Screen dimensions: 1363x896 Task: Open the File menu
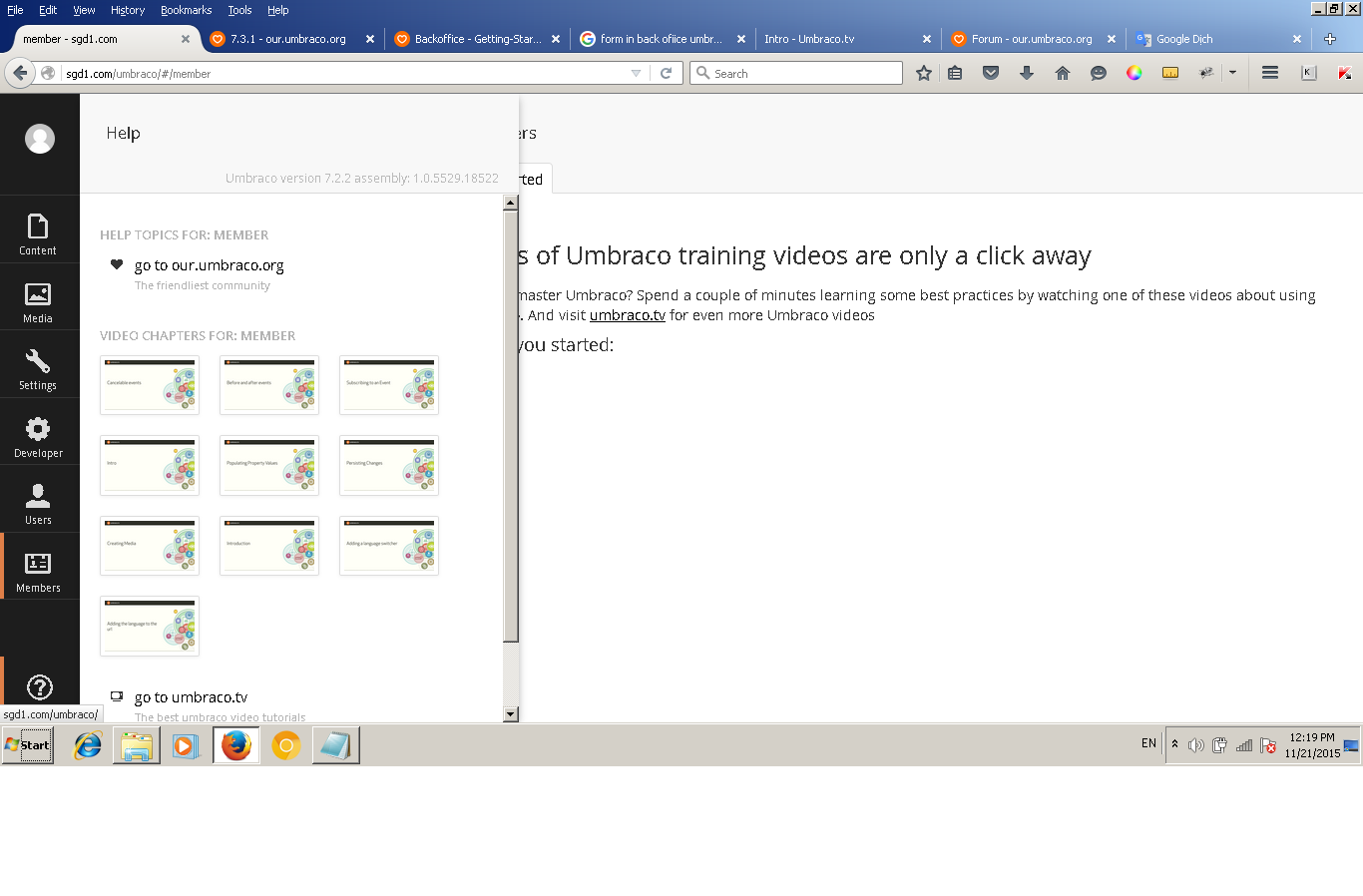pos(15,10)
